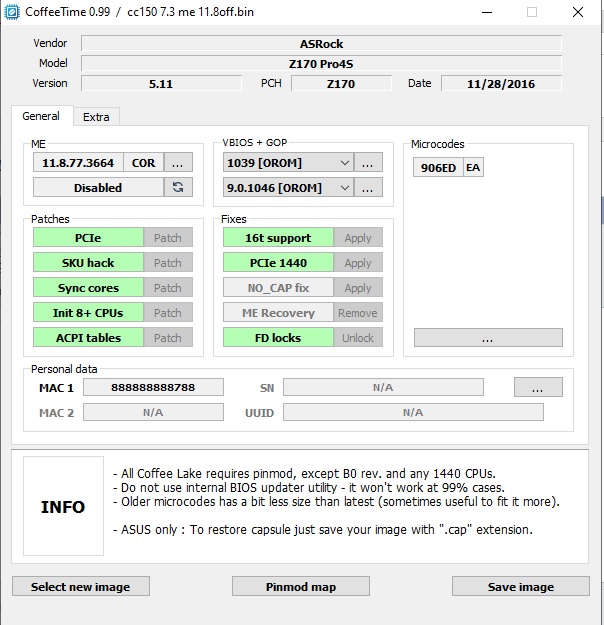This screenshot has width=604, height=625.
Task: Open GOP 9.0.1046 browse ellipsis button
Action: point(368,187)
